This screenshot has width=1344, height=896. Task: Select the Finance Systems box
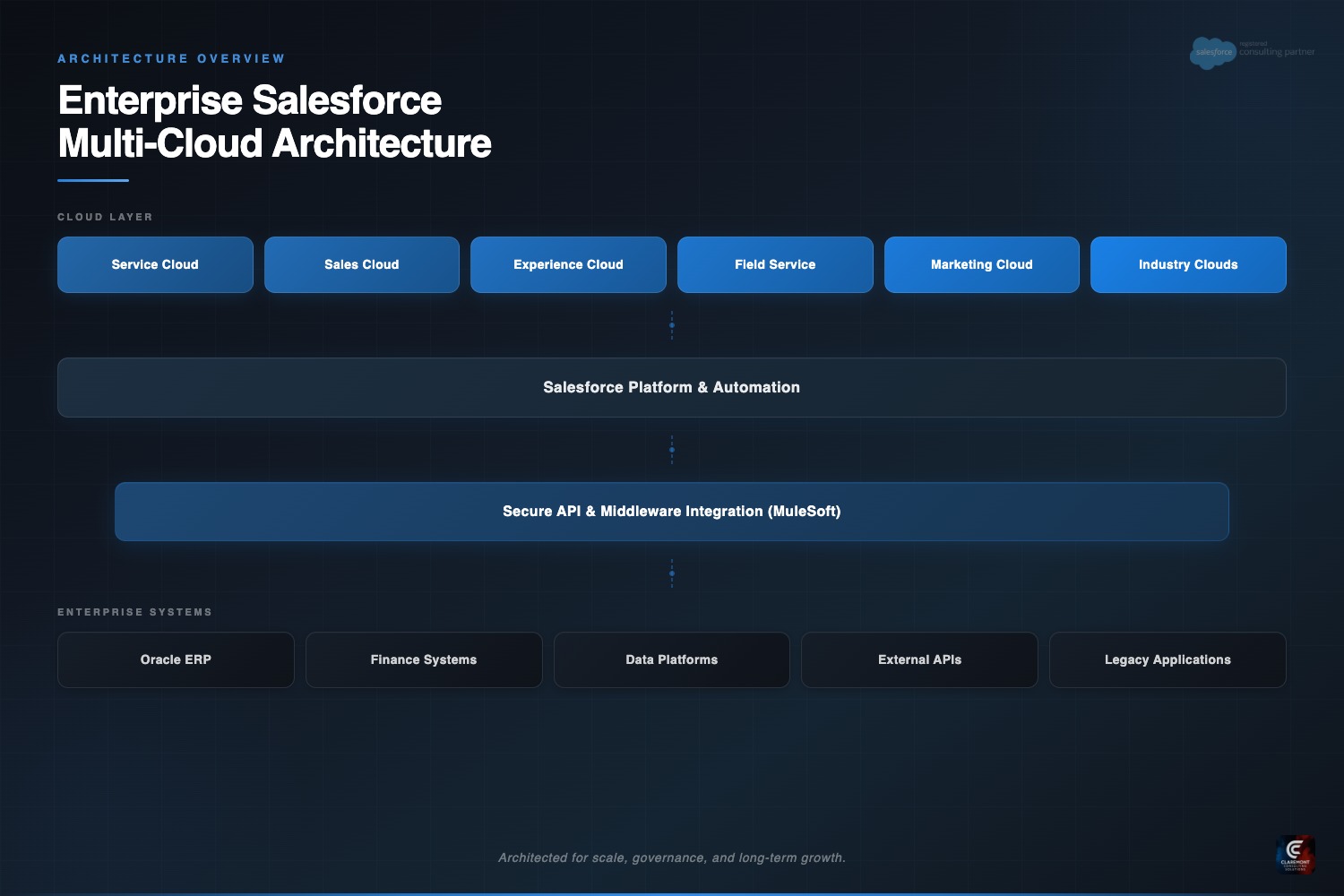(x=424, y=659)
